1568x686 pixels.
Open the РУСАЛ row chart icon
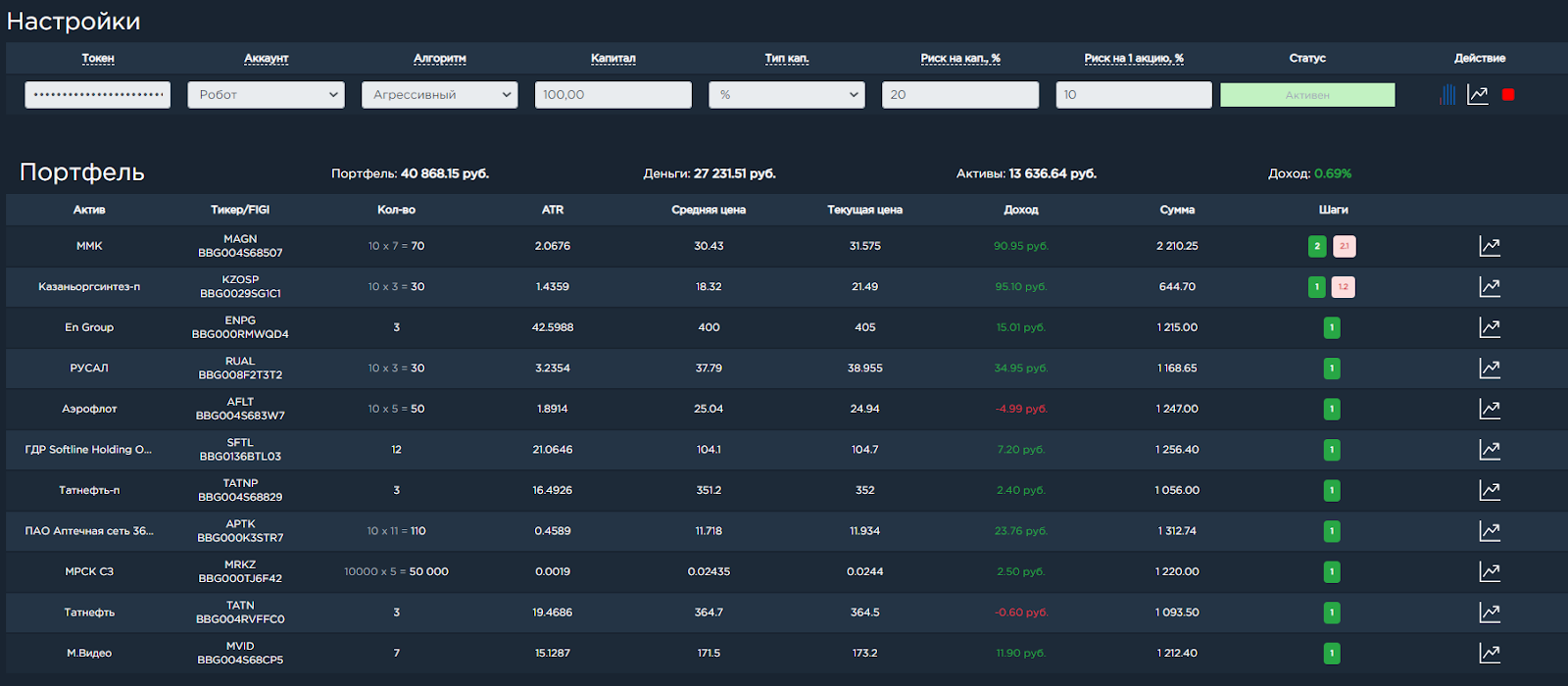(x=1490, y=368)
